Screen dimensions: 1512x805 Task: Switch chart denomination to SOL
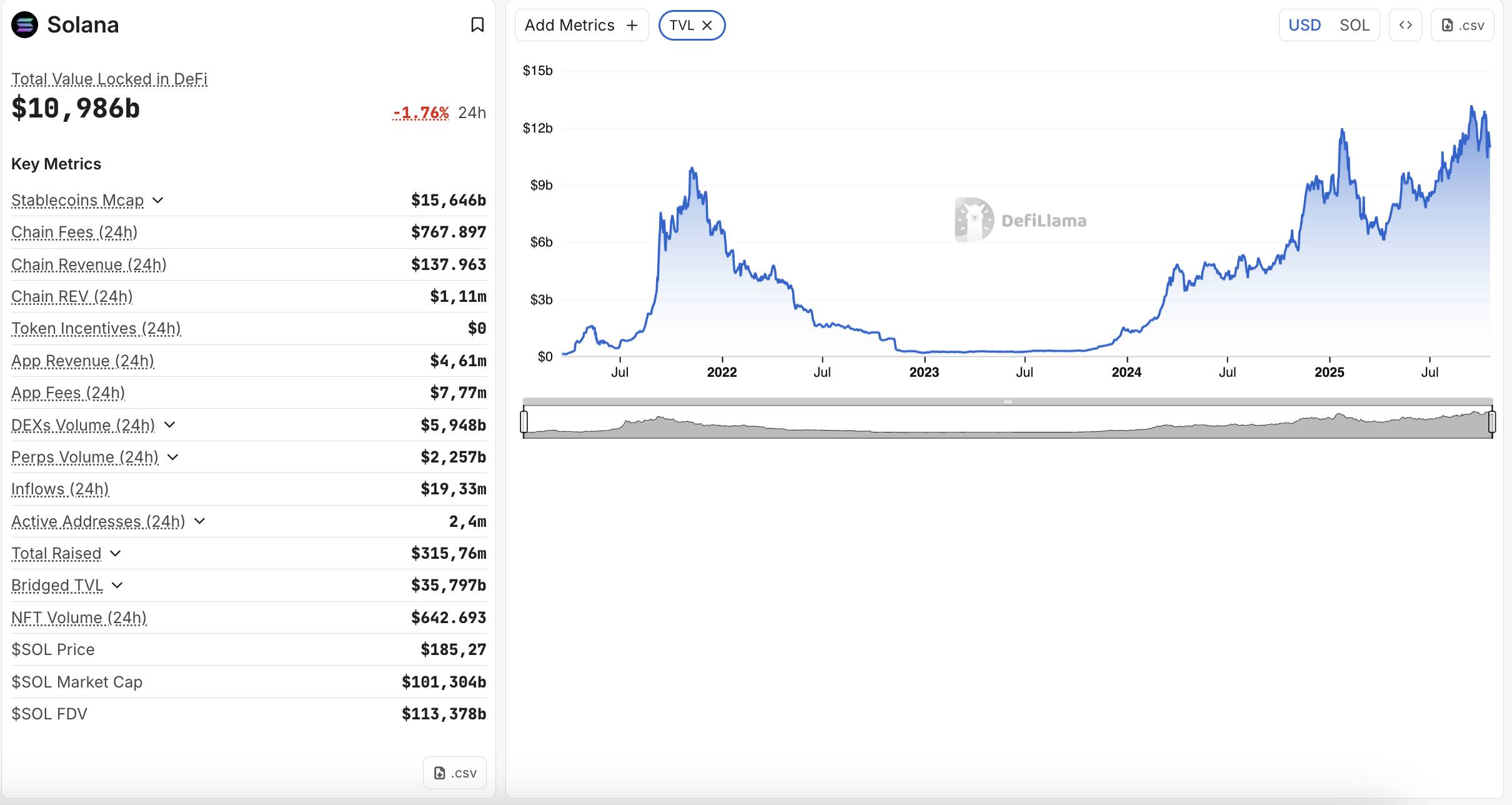point(1355,25)
